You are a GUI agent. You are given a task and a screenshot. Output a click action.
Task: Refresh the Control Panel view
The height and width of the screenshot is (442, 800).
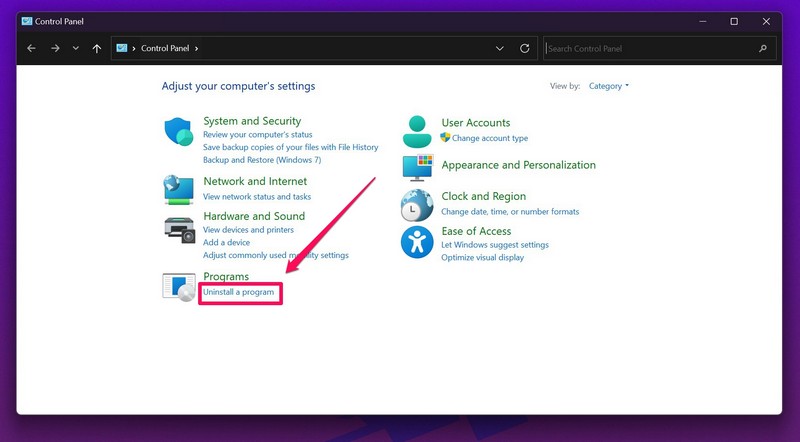point(525,48)
